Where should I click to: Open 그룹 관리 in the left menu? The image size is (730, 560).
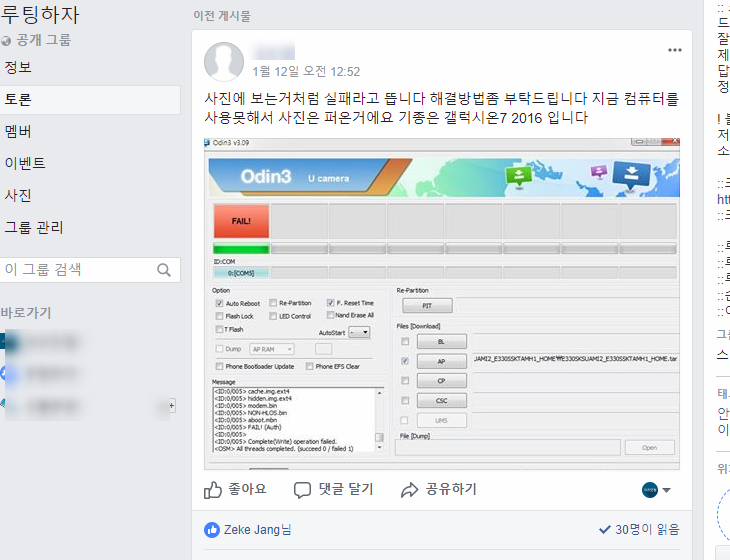(35, 227)
